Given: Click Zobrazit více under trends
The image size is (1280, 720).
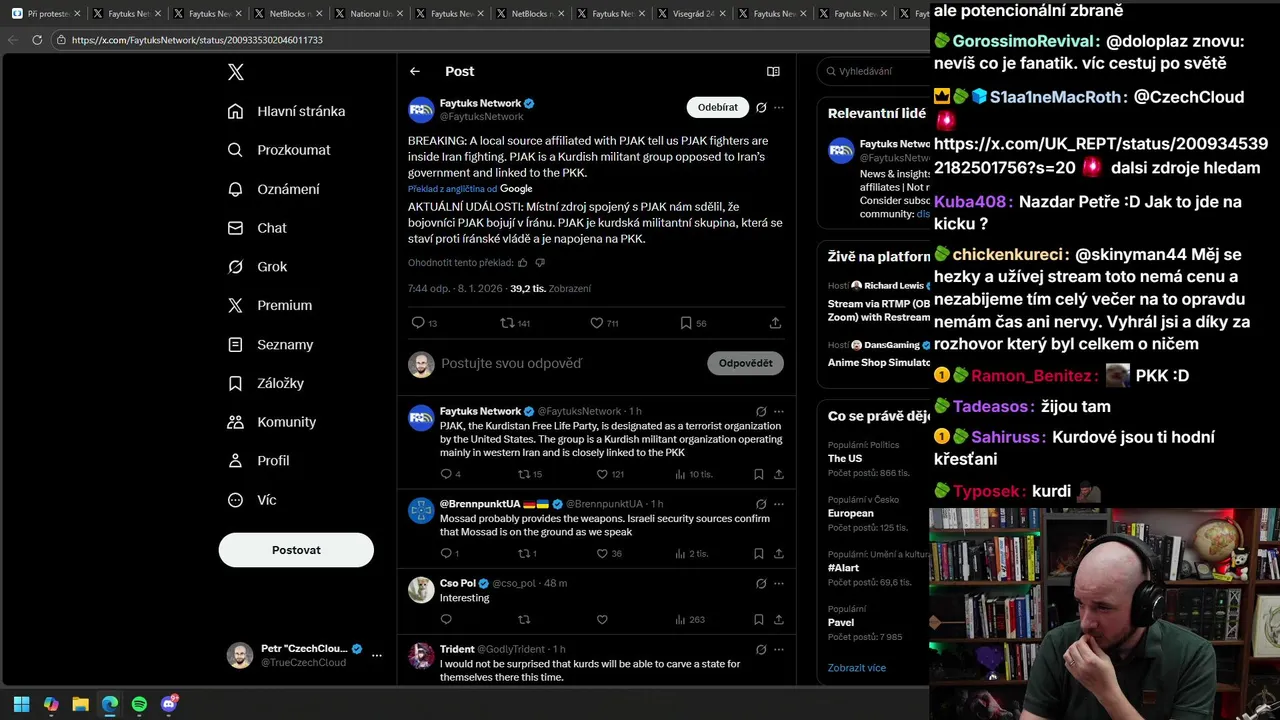Looking at the screenshot, I should tap(856, 667).
